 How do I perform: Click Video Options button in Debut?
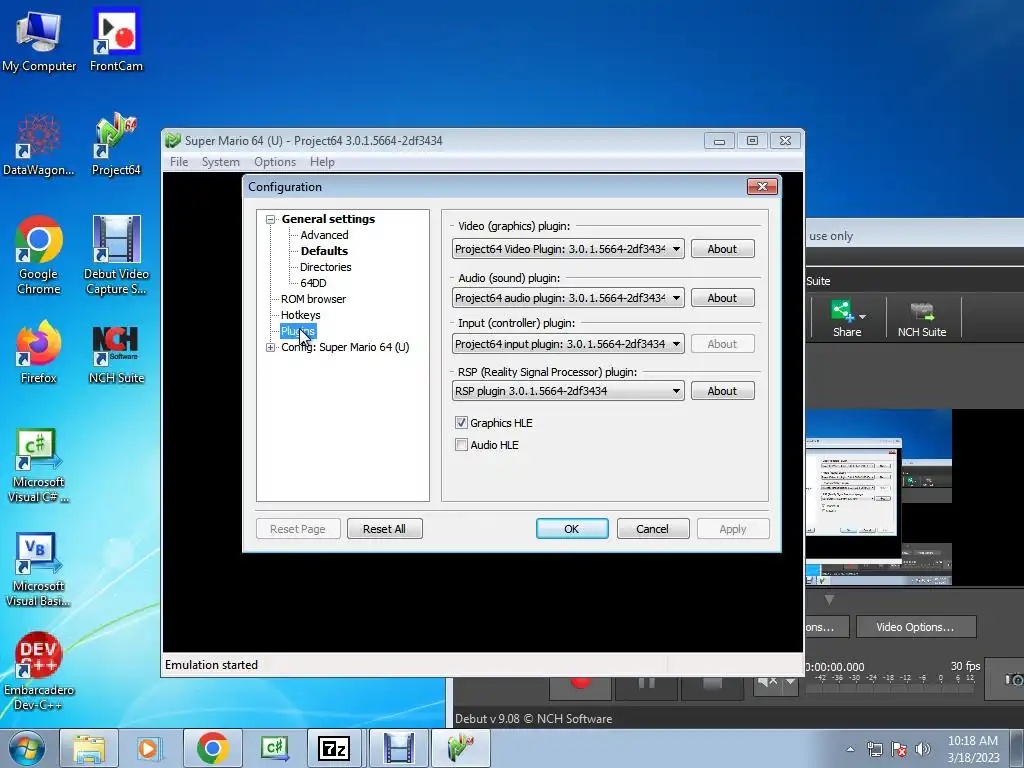[x=916, y=627]
